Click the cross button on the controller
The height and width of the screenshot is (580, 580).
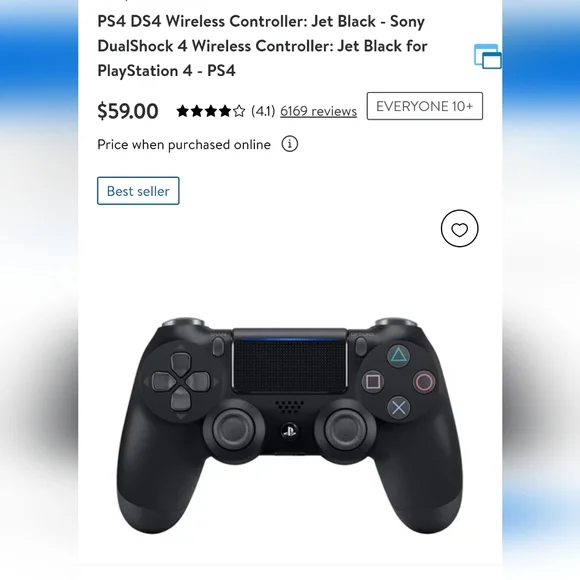tap(398, 408)
